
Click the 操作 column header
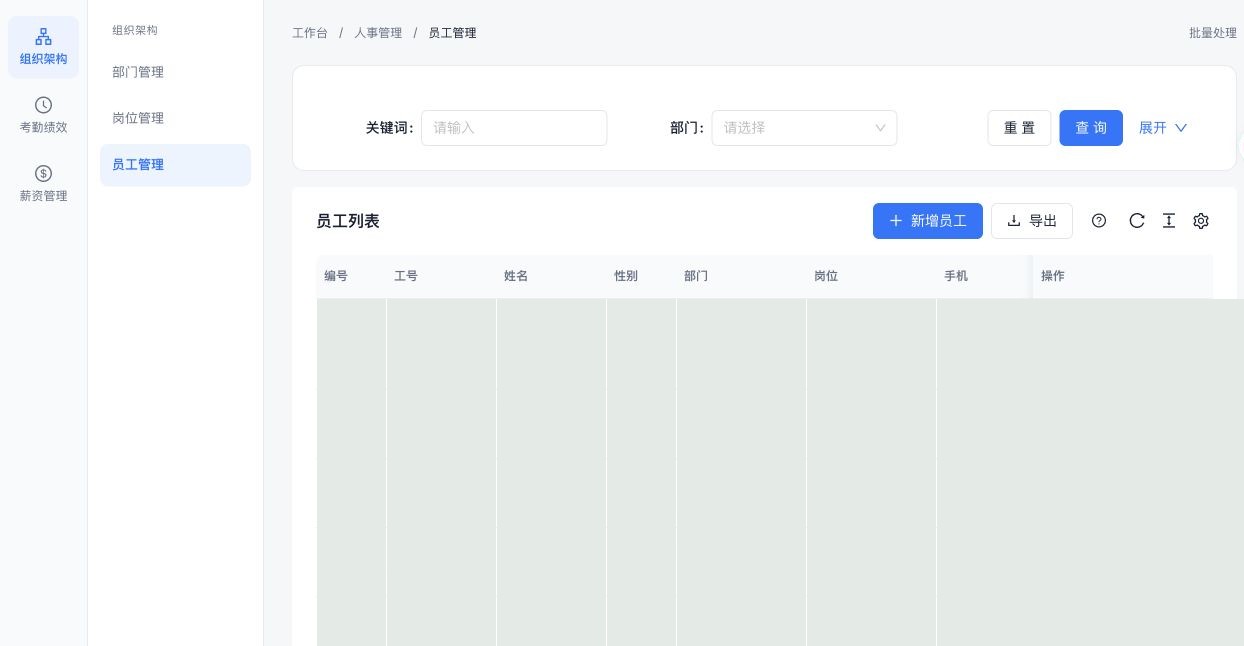(x=1123, y=276)
